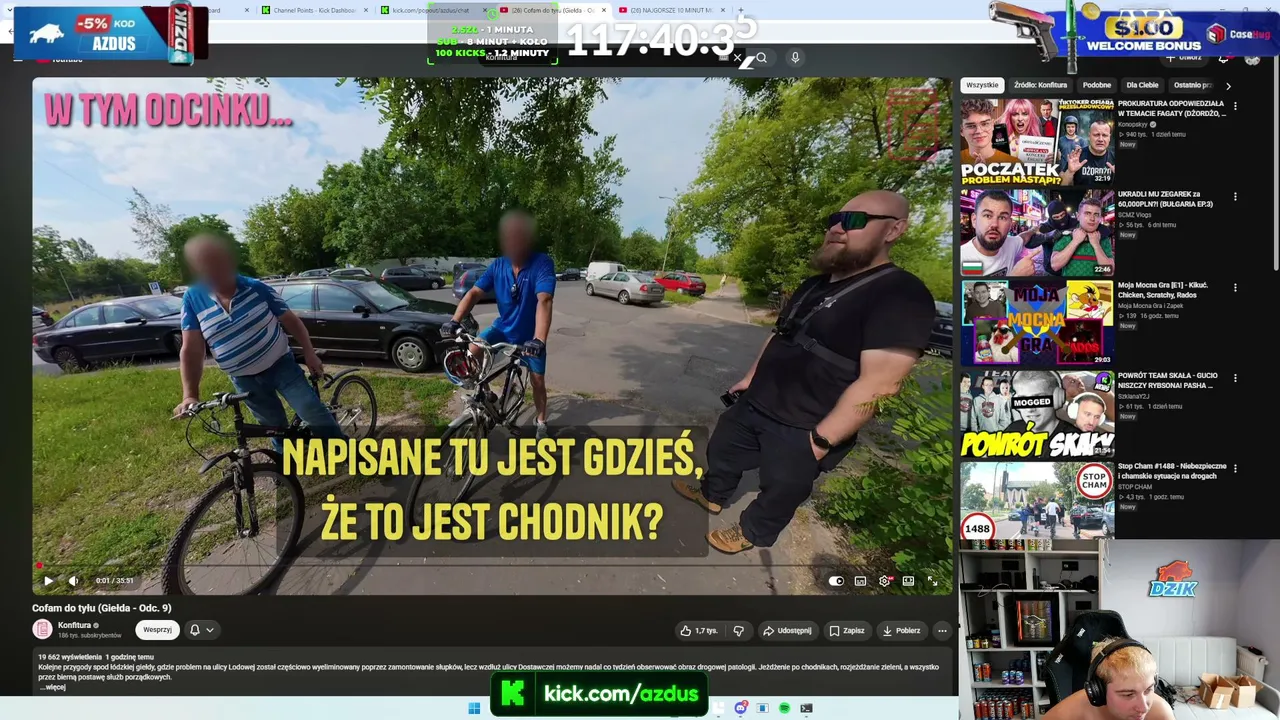Open options for Moja Mocna Gra video
The image size is (1280, 720).
click(x=1235, y=288)
